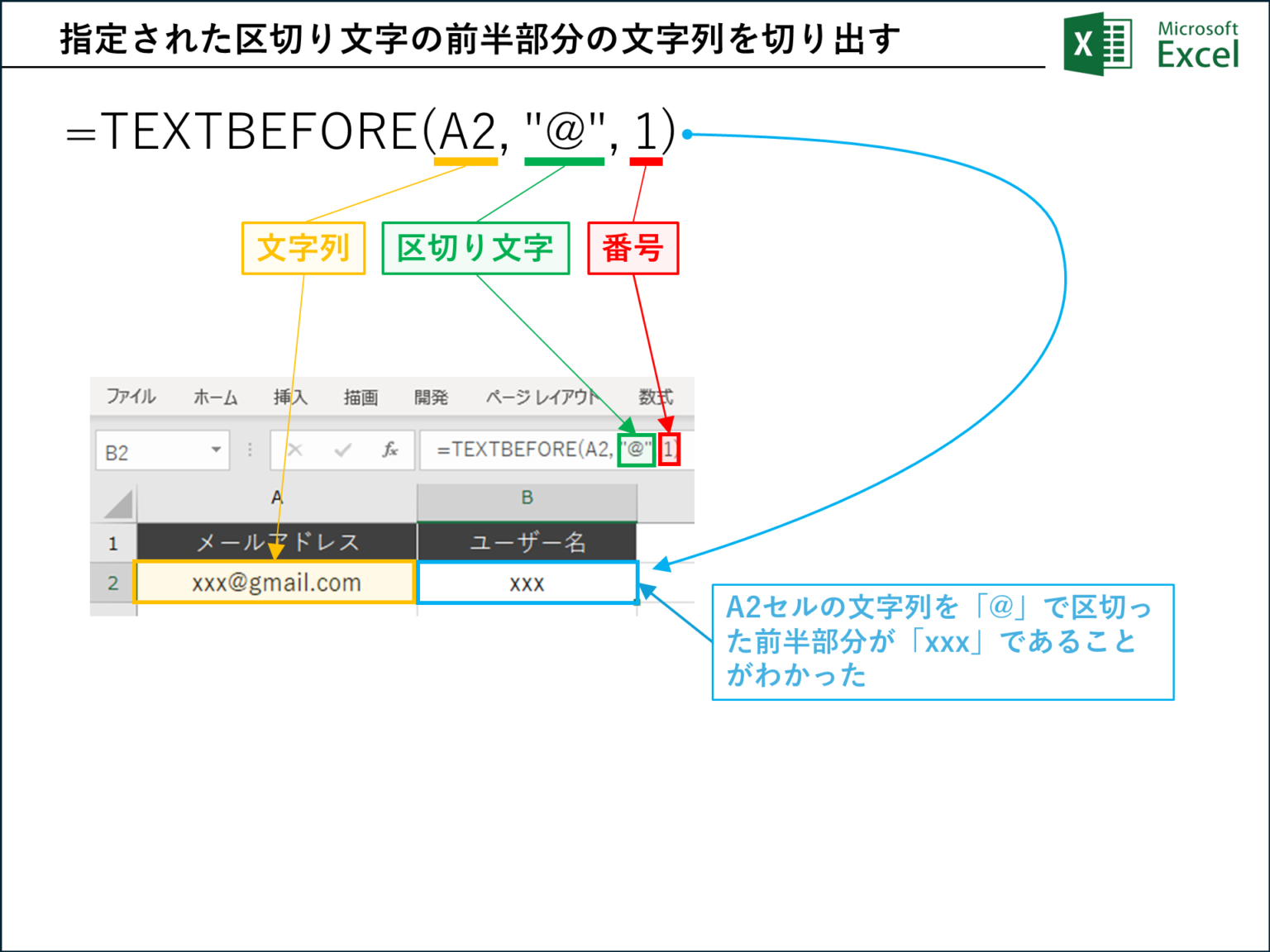
Task: Click the green 区切り文字 label box
Action: coord(475,248)
